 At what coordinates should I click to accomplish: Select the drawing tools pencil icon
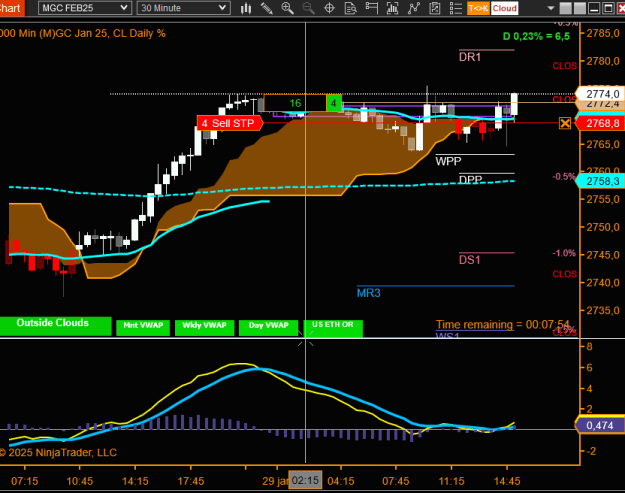pyautogui.click(x=266, y=8)
